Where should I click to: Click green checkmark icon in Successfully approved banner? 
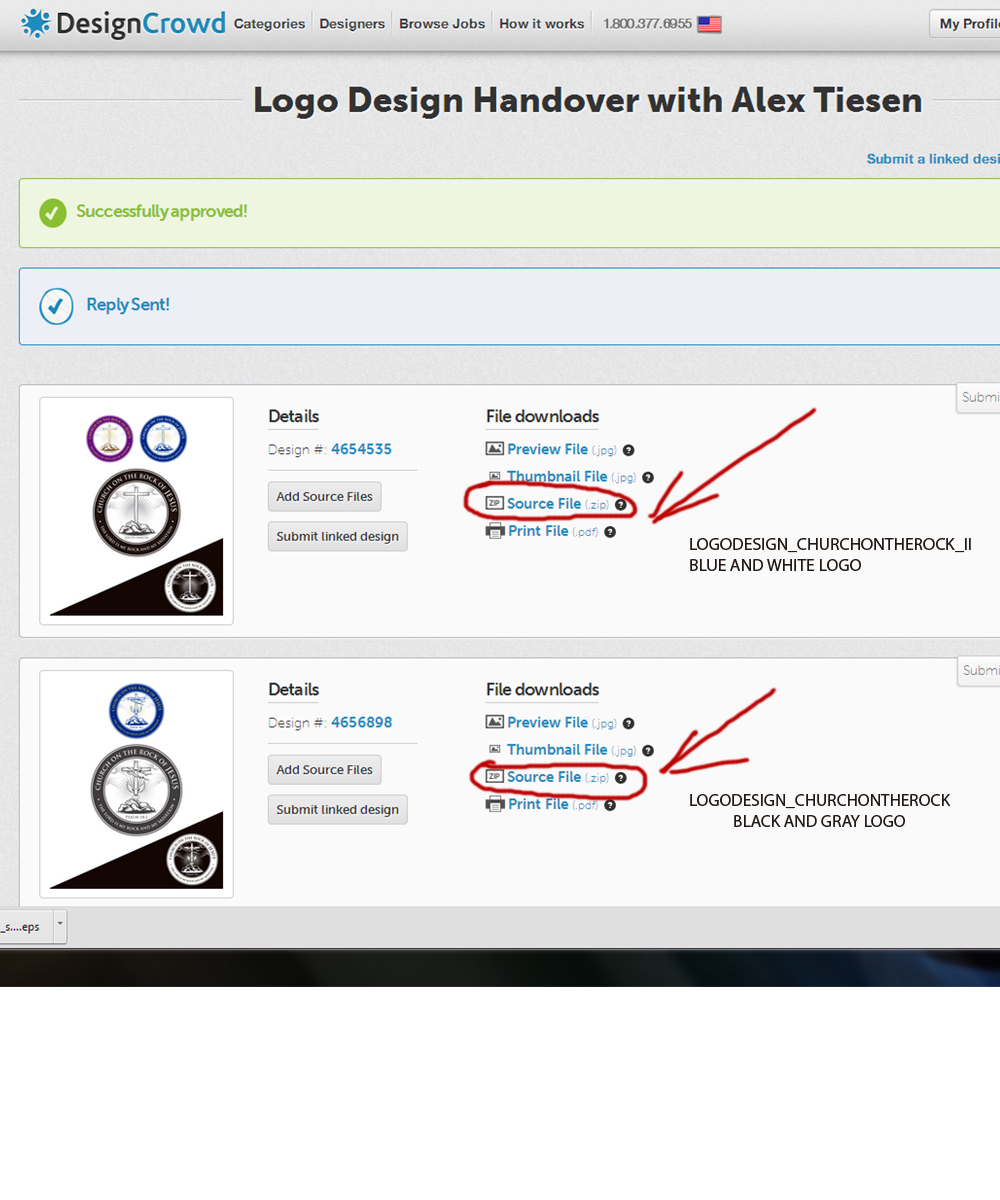tap(53, 212)
